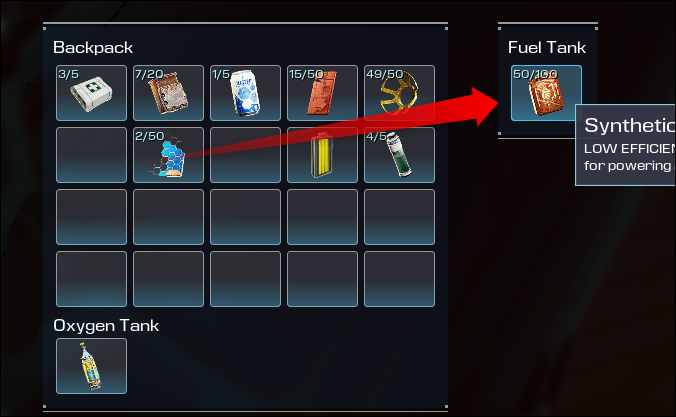Click last empty slot in third backpack row
The width and height of the screenshot is (676, 417).
pos(399,217)
